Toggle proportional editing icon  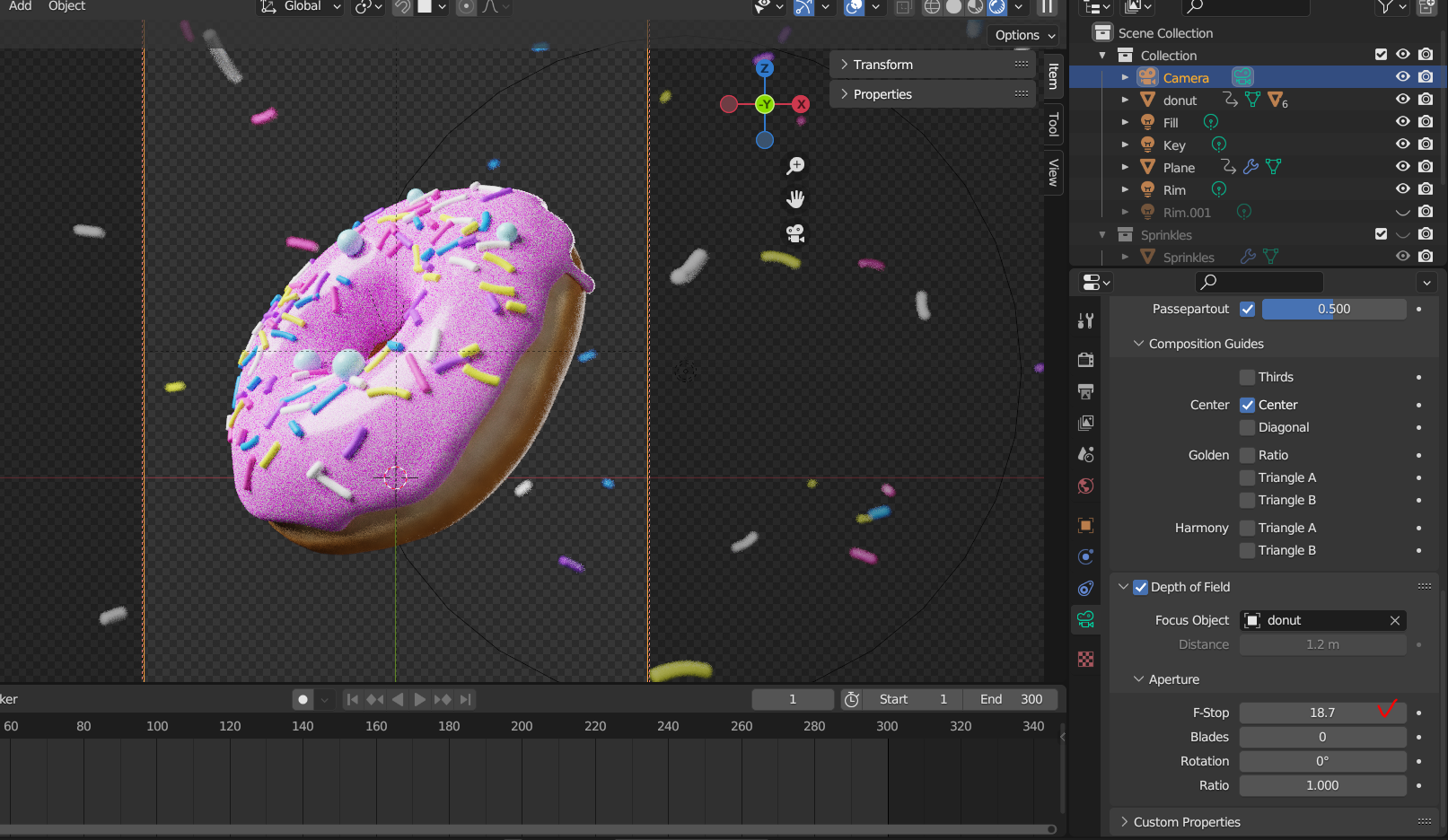click(466, 7)
